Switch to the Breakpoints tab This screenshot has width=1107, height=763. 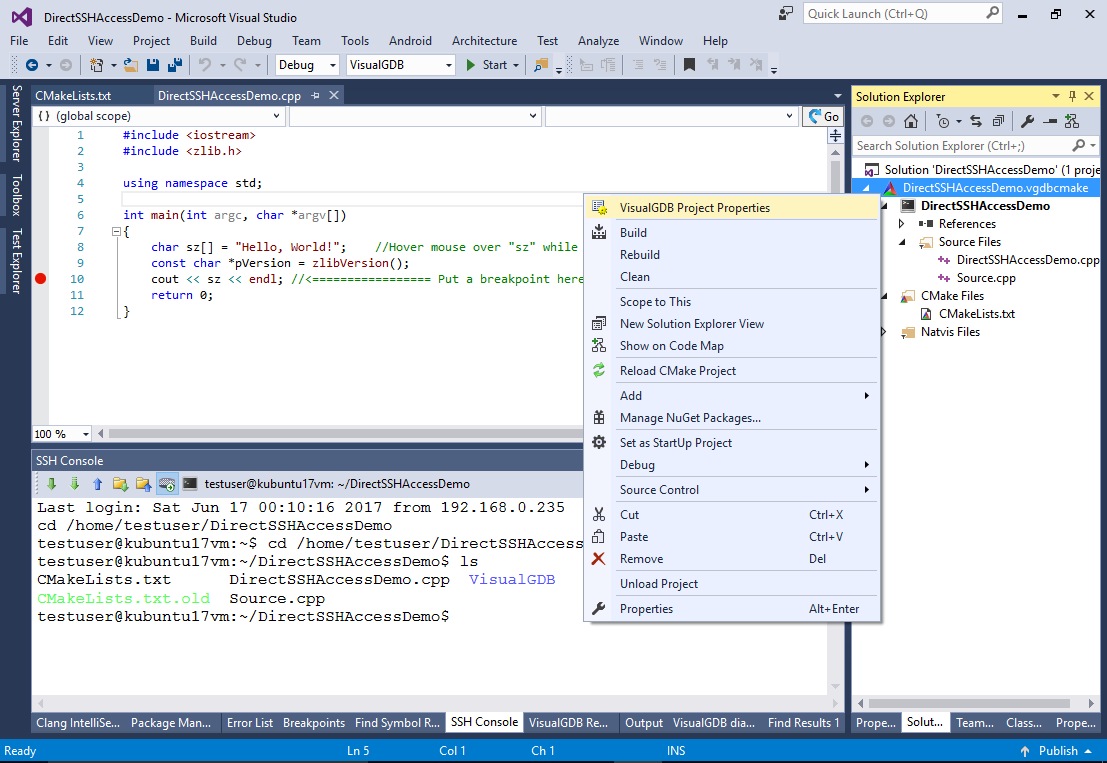(x=313, y=723)
